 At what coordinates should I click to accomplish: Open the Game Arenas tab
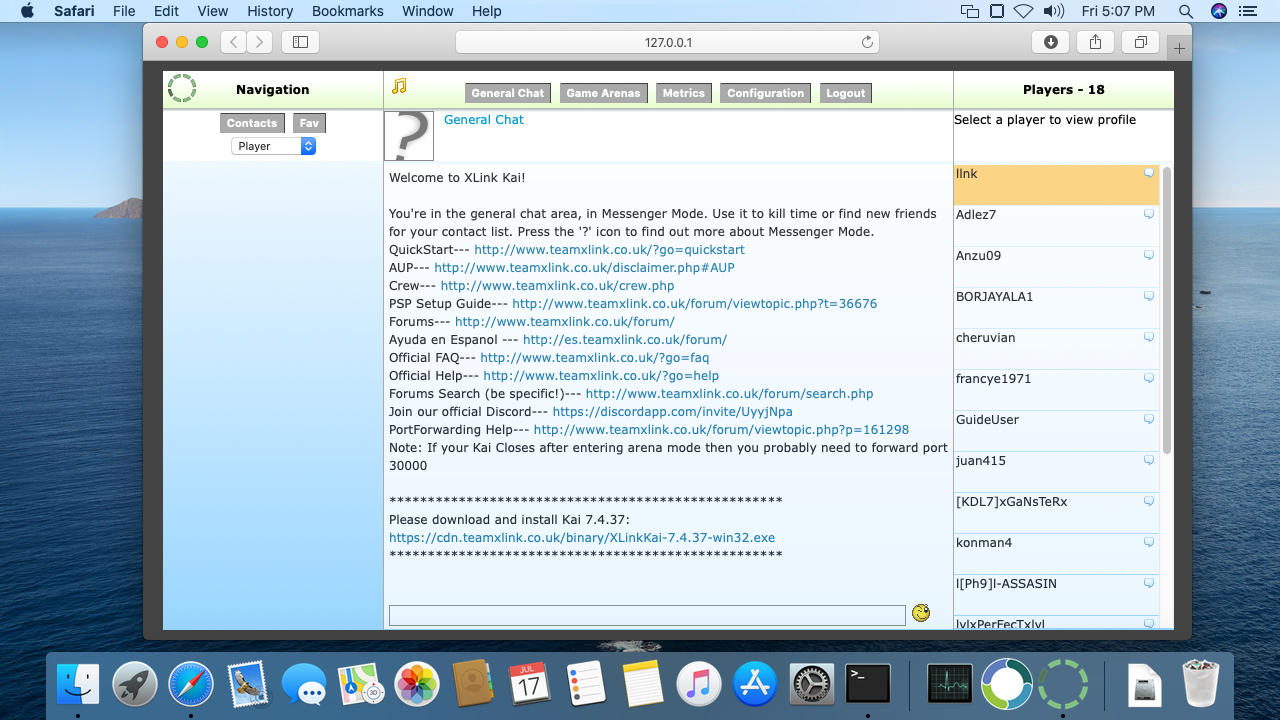(603, 93)
